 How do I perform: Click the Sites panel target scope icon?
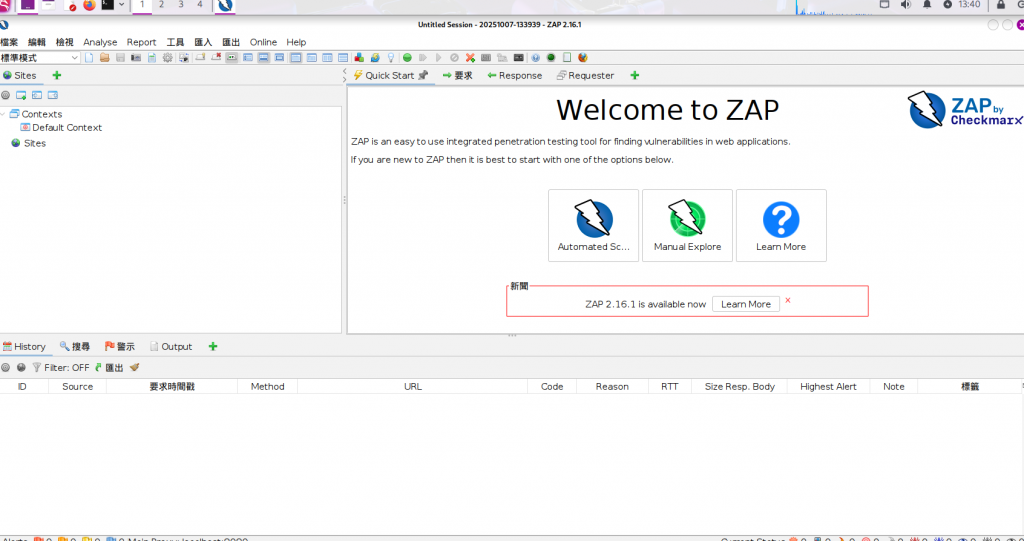tap(6, 95)
